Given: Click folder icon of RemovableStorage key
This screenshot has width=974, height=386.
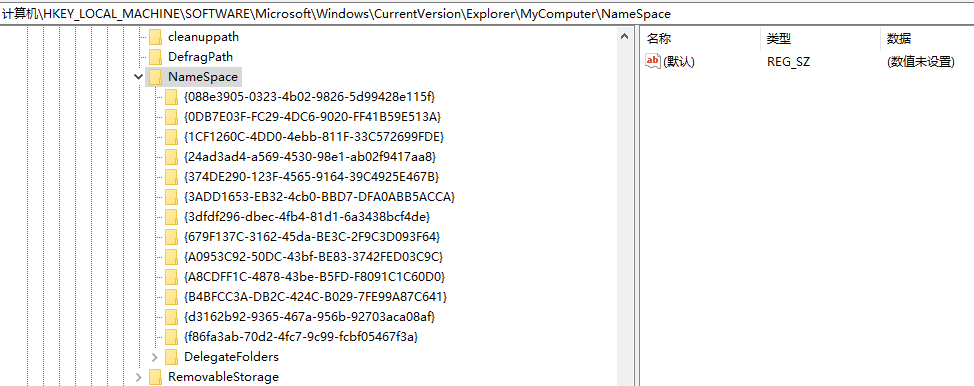Looking at the screenshot, I should tap(155, 377).
